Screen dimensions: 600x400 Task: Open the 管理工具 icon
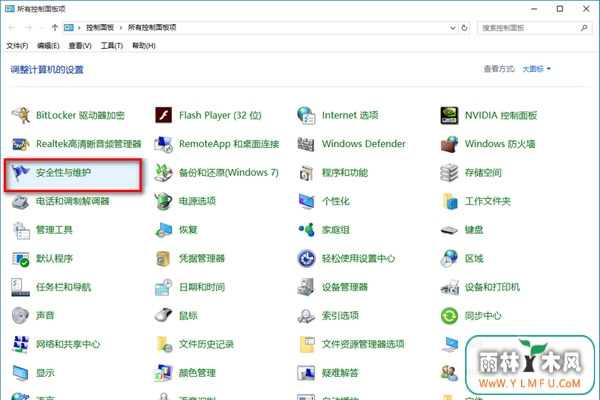click(21, 230)
